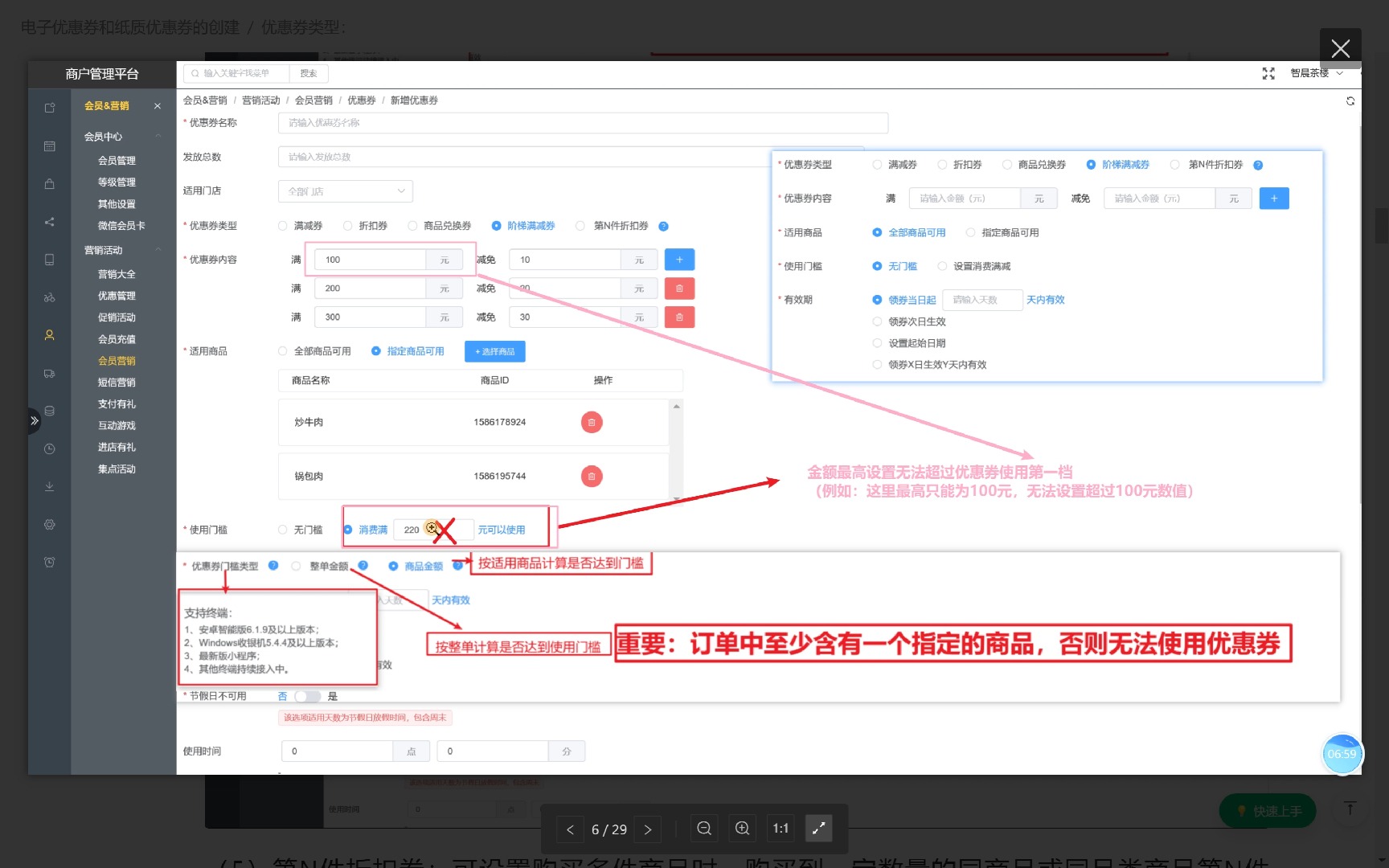The image size is (1389, 868).
Task: Open 等级管理 in the sidebar menu
Action: 117,182
